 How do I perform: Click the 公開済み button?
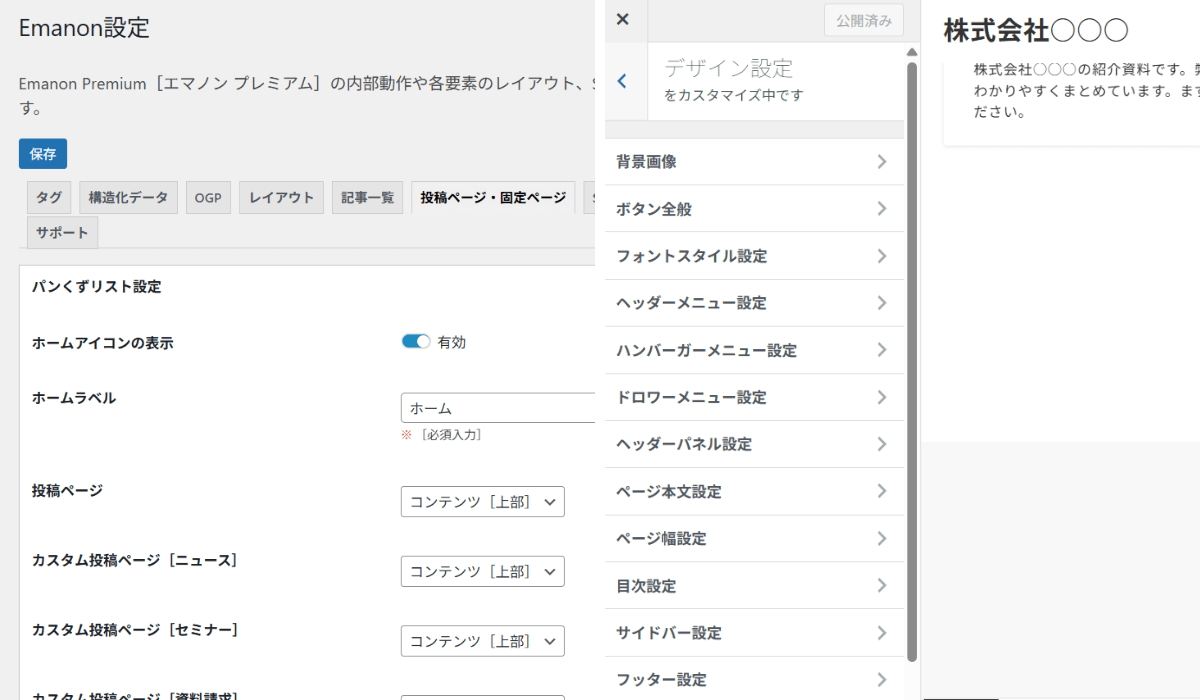(863, 20)
